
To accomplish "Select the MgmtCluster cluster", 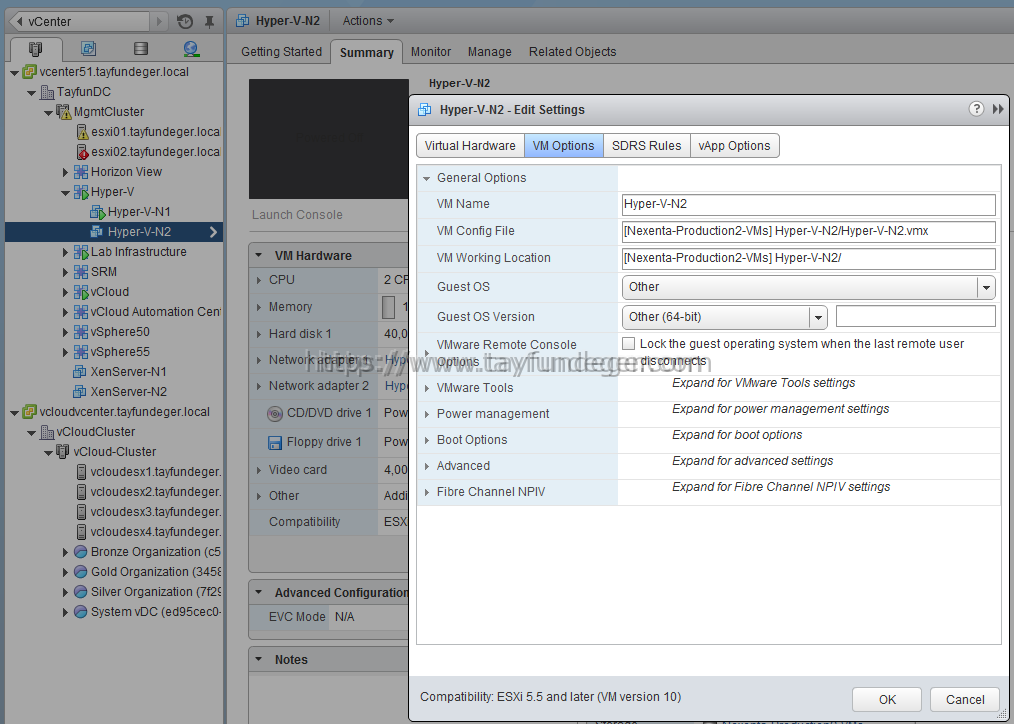I will 109,112.
